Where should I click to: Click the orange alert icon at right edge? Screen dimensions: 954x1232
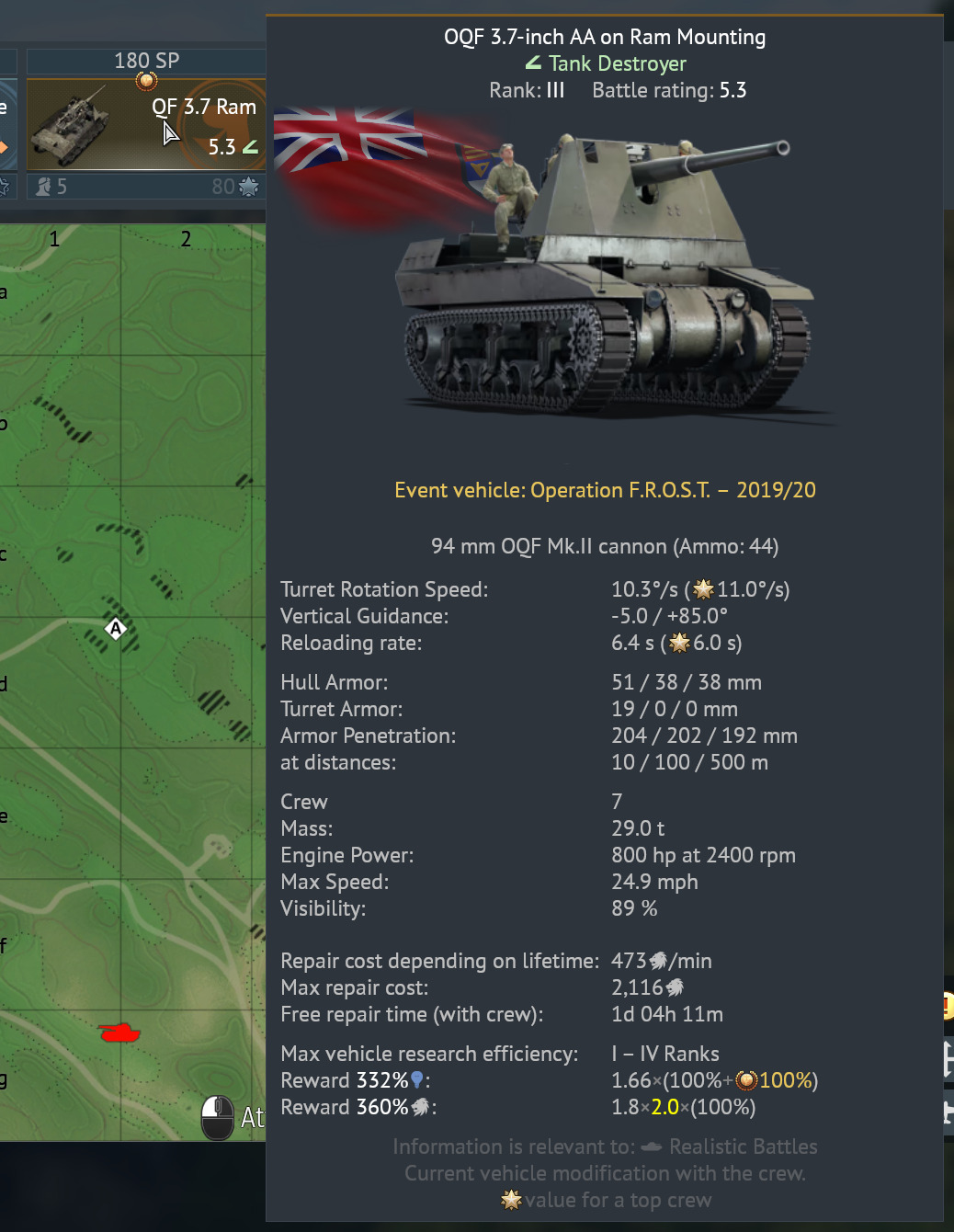tap(948, 1006)
